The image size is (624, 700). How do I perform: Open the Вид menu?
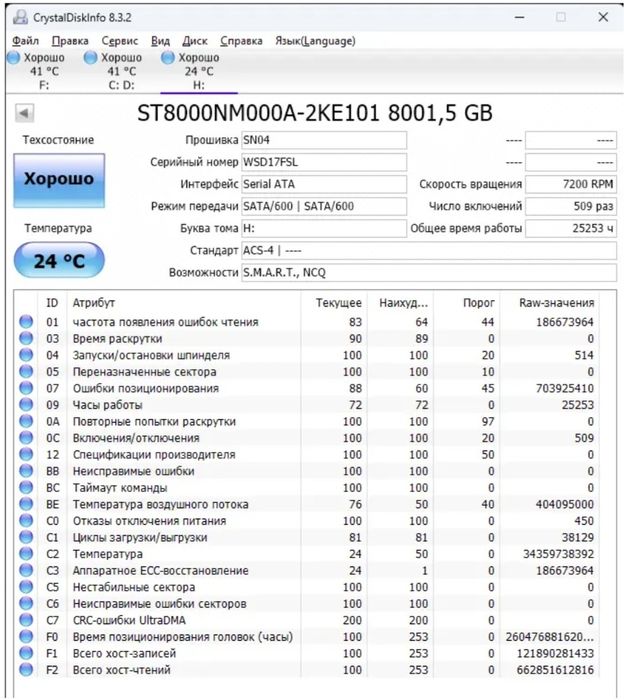pos(160,41)
